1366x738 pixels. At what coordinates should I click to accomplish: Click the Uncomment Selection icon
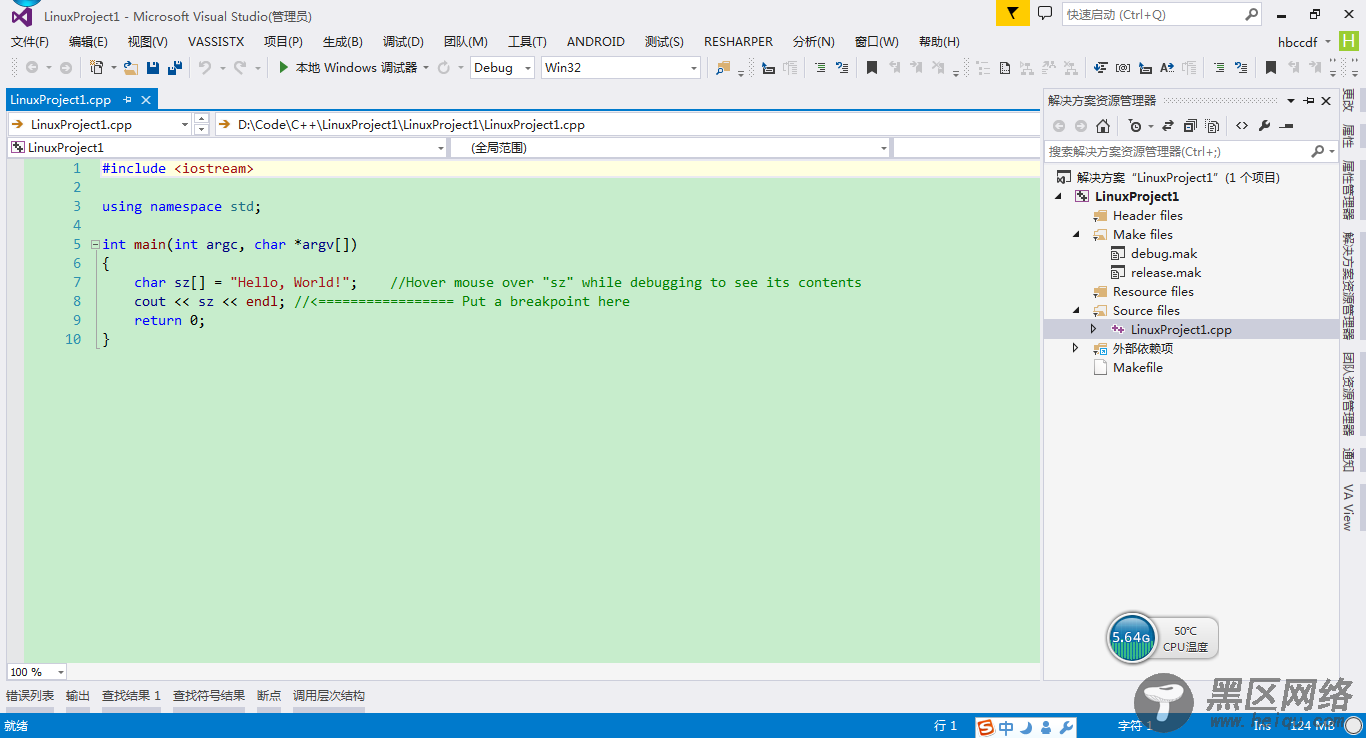pyautogui.click(x=842, y=67)
